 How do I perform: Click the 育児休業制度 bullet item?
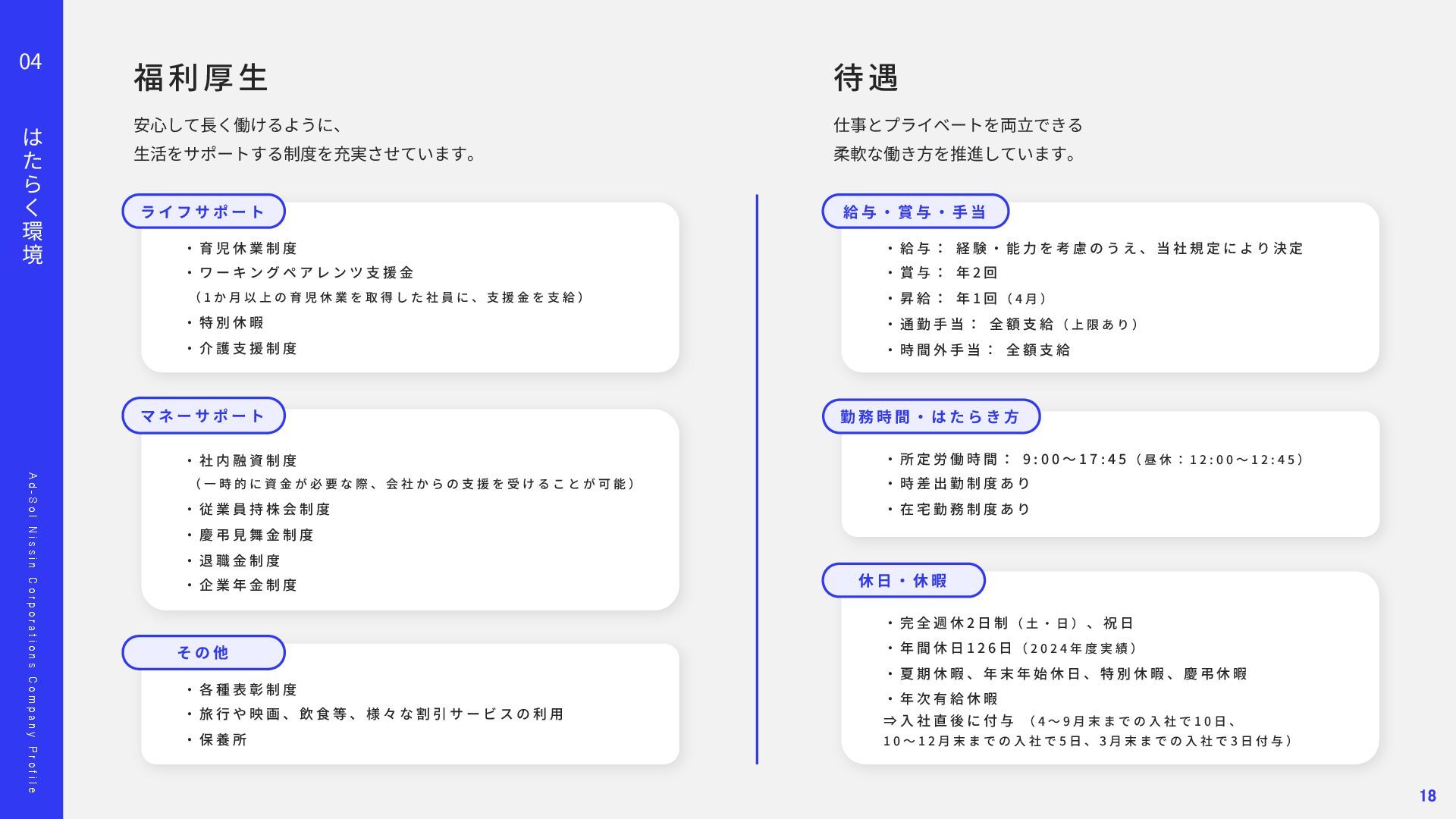(248, 249)
